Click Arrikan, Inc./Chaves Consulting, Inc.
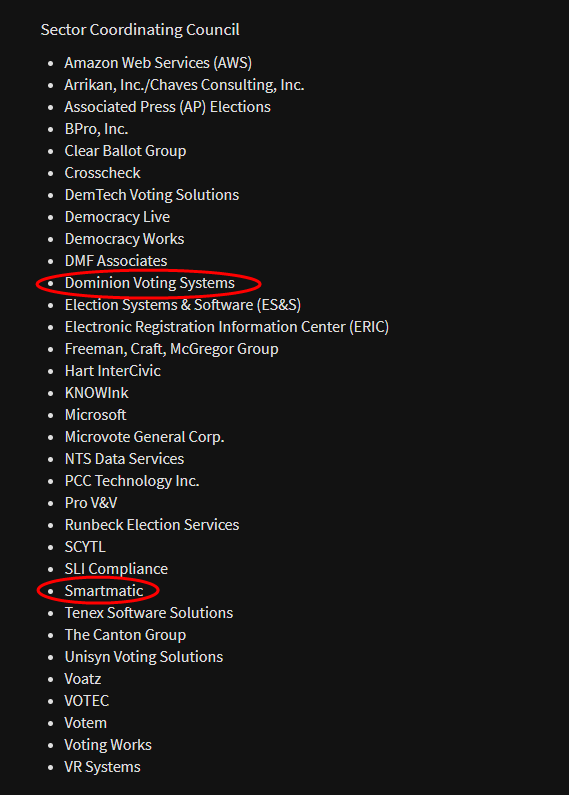569x795 pixels. click(x=184, y=85)
